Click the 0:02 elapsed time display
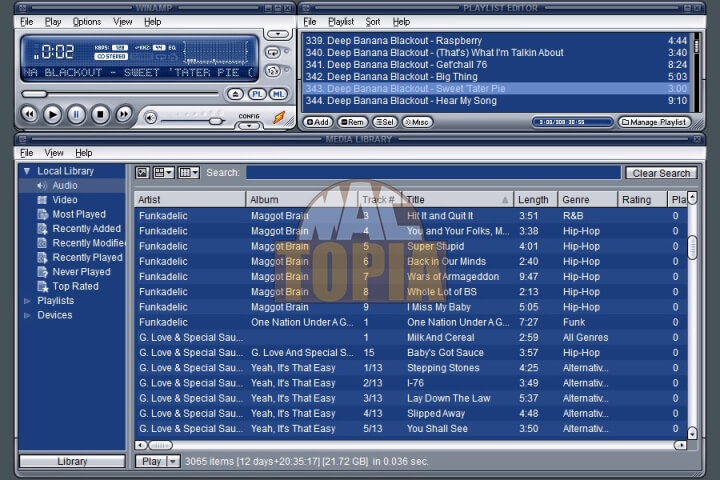Screen dimensions: 720x480 tap(57, 52)
